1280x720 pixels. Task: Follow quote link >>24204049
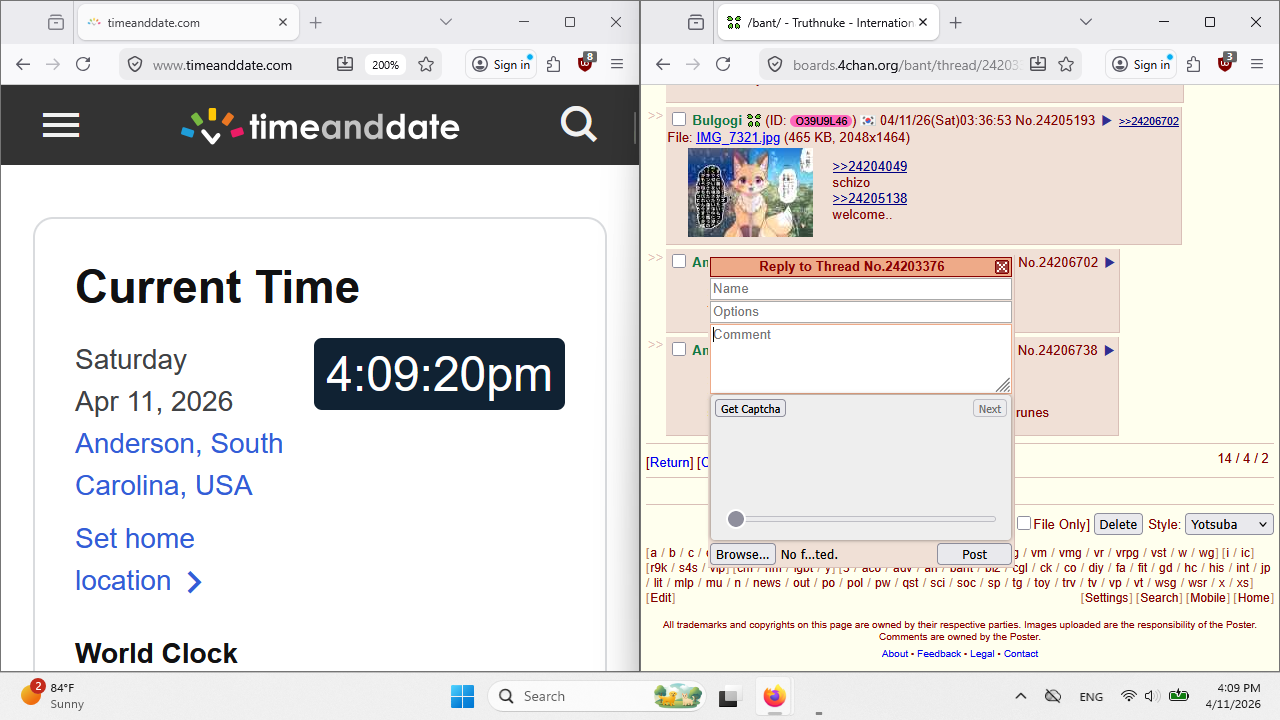tap(870, 166)
